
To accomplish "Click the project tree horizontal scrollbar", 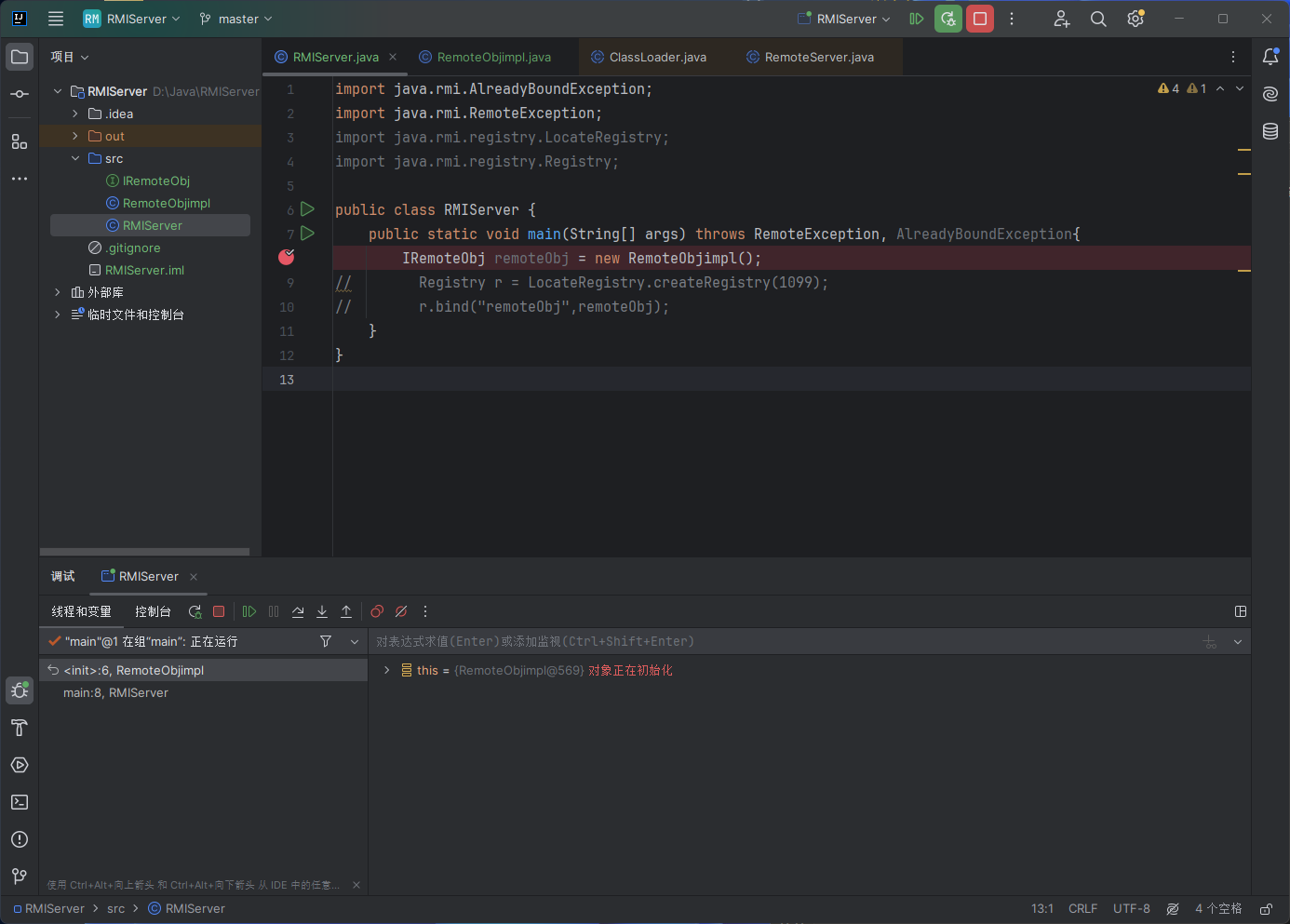I will 145,551.
